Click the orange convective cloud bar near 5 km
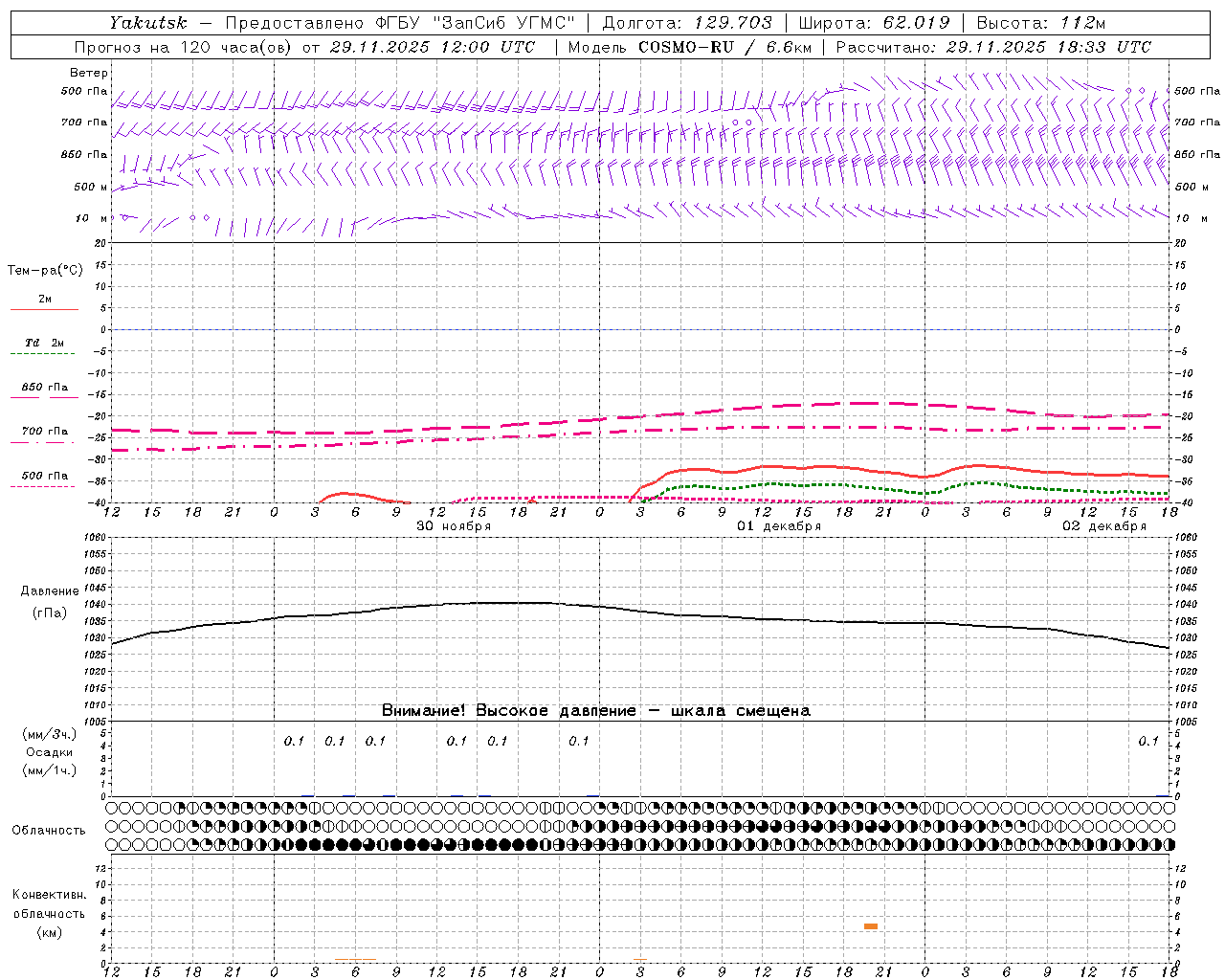Image resolution: width=1225 pixels, height=980 pixels. [x=871, y=926]
